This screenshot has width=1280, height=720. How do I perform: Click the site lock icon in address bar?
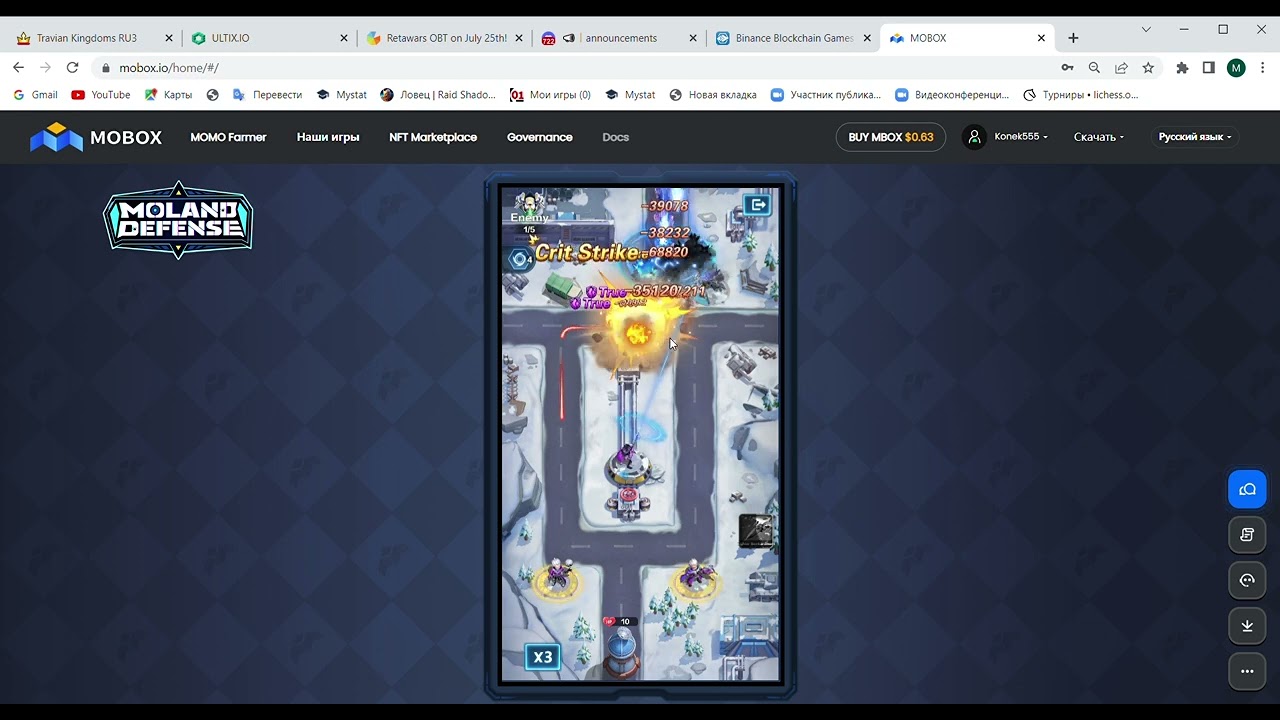pyautogui.click(x=106, y=68)
